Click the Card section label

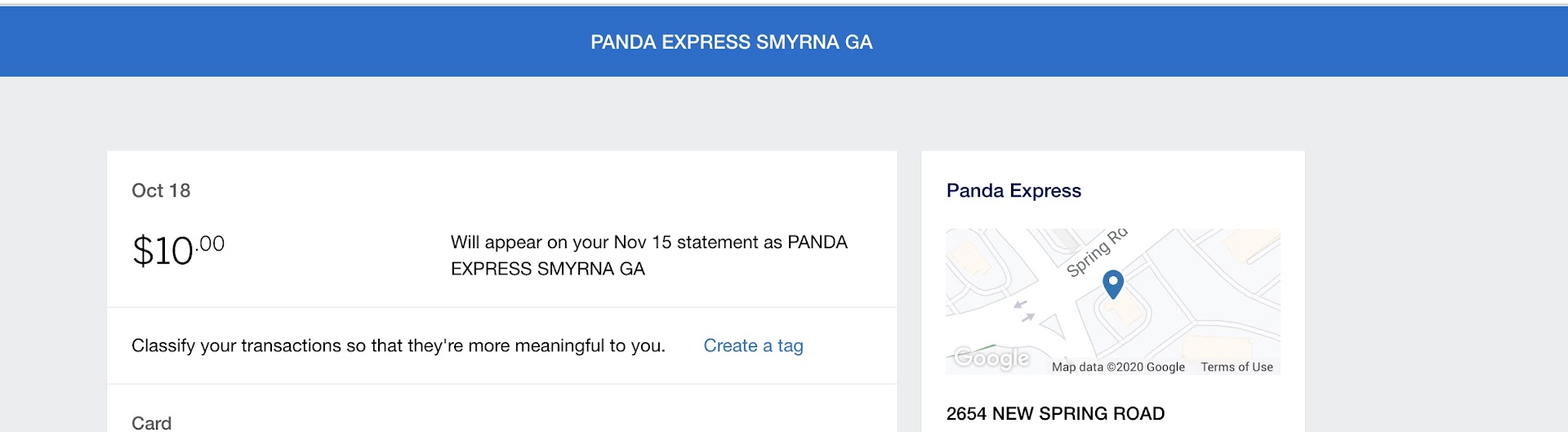click(152, 423)
